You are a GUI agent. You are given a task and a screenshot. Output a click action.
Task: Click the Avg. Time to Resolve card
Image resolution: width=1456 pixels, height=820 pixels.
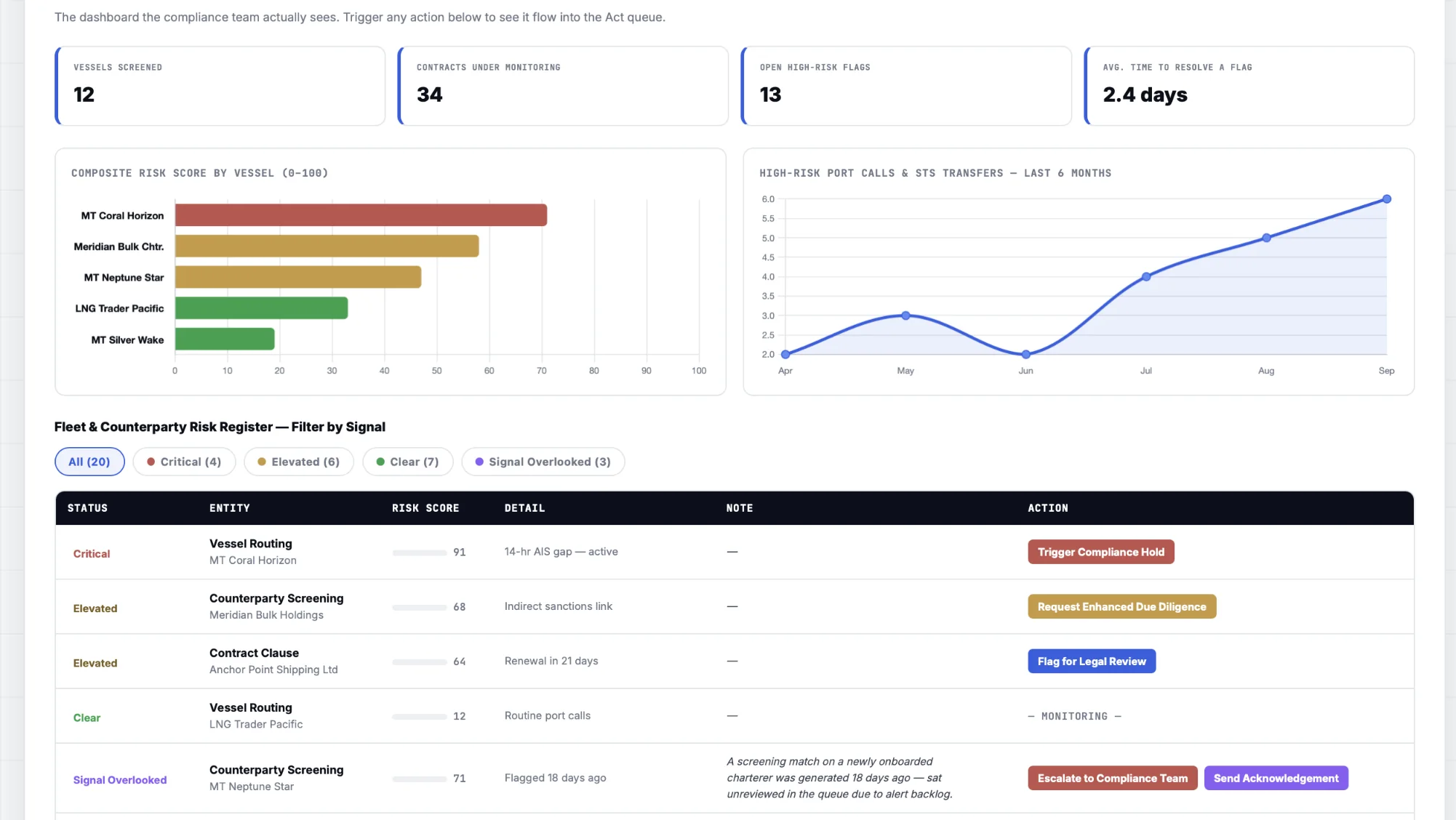pos(1249,86)
